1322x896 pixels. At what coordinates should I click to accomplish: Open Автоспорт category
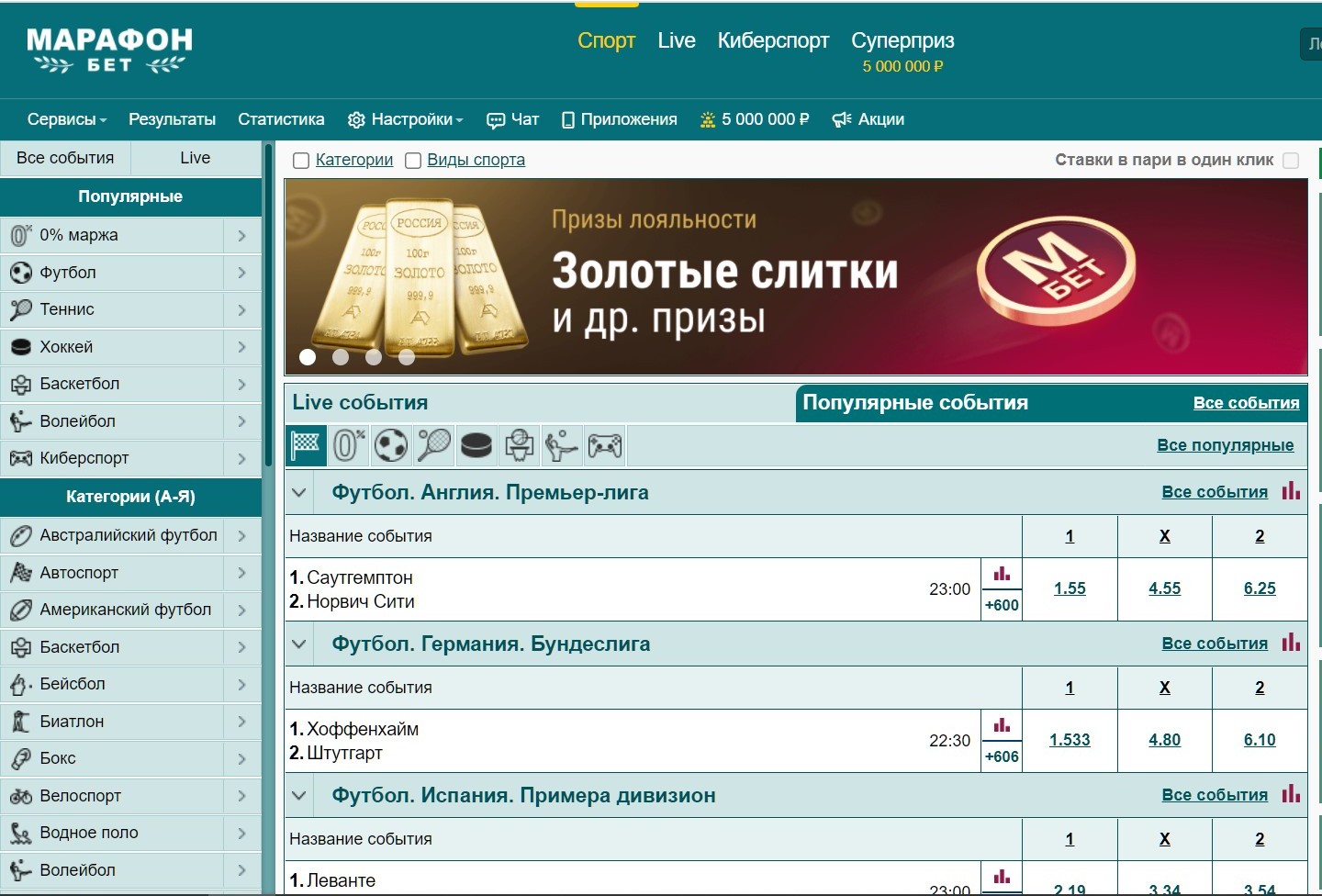(112, 573)
